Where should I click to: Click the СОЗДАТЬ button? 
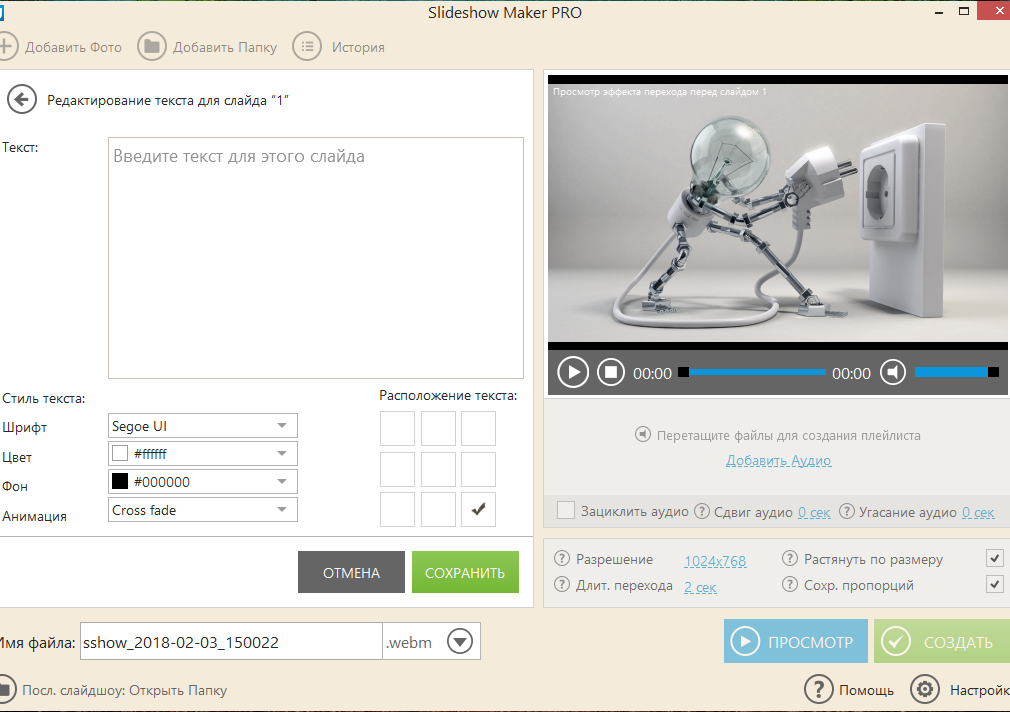click(x=942, y=641)
